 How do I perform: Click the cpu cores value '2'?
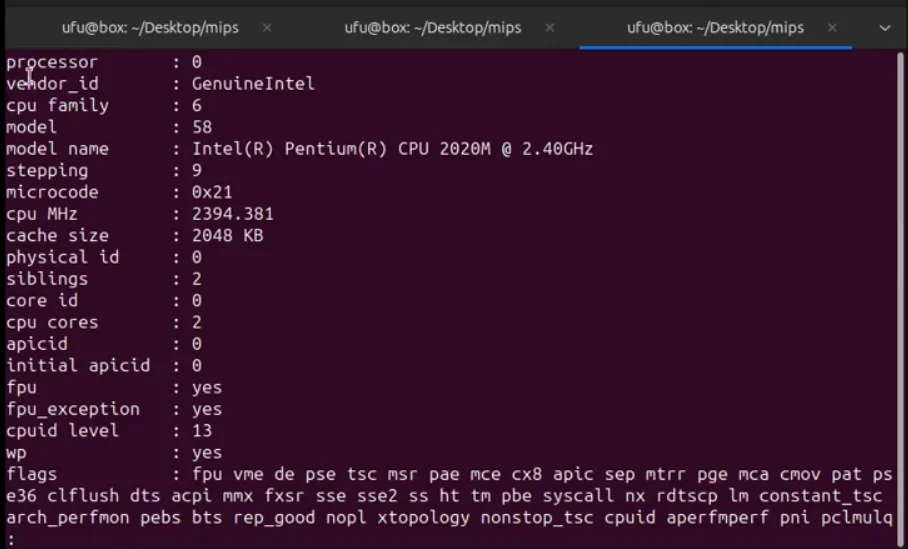click(197, 323)
